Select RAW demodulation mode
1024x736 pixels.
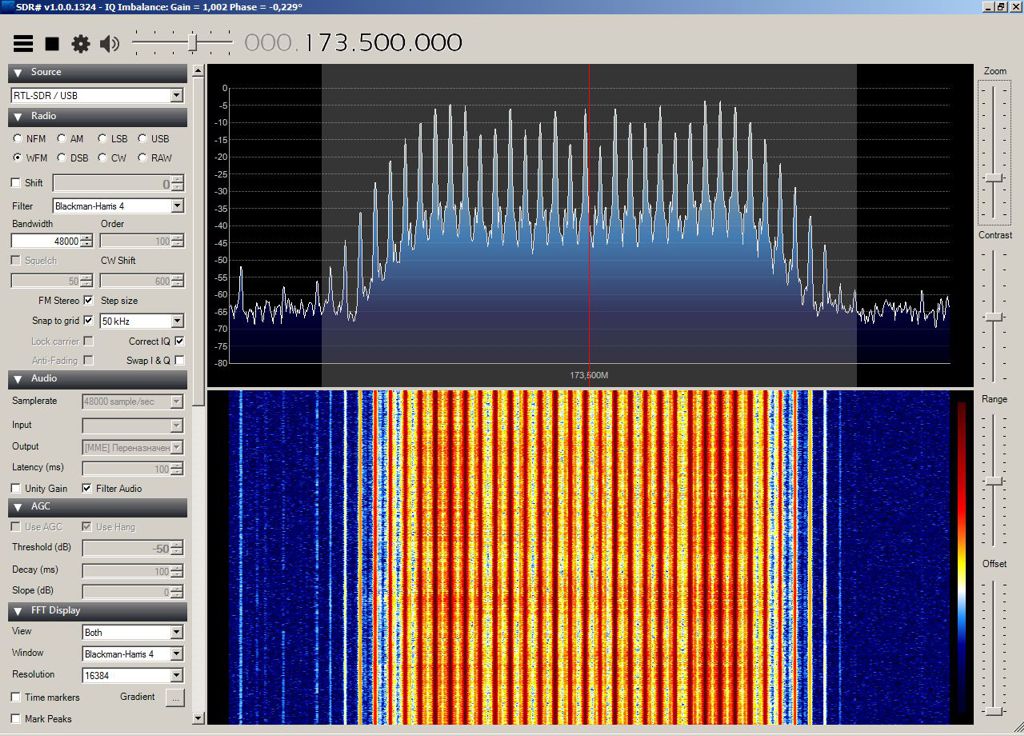pos(142,157)
